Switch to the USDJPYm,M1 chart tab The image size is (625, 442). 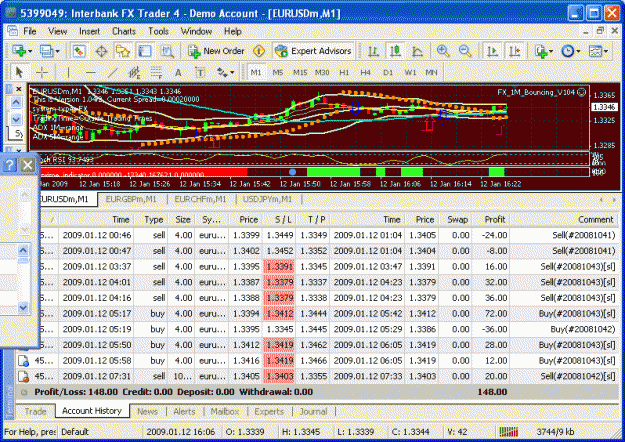(x=267, y=199)
